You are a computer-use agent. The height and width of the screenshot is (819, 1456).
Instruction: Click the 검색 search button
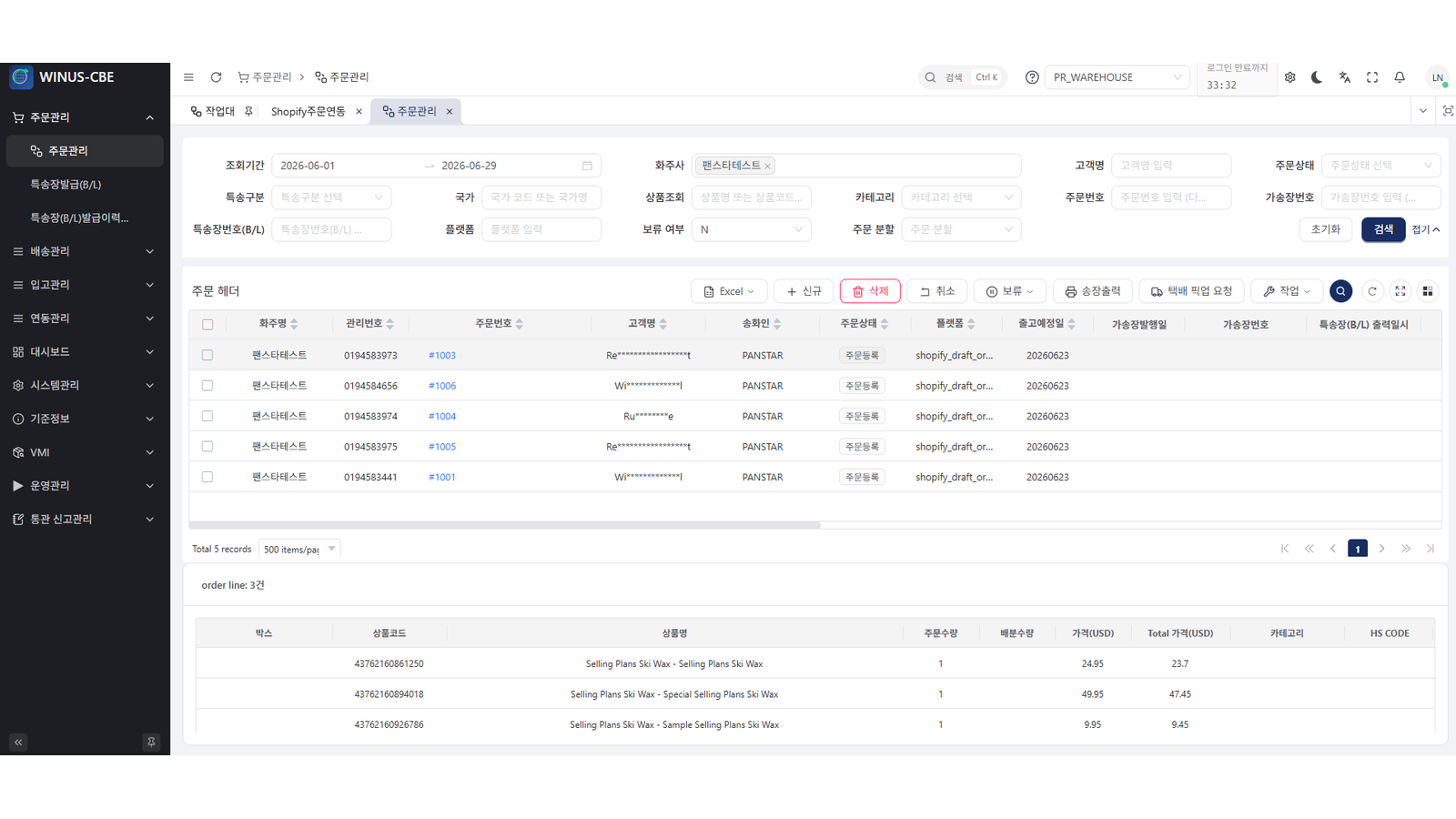[x=1383, y=229]
